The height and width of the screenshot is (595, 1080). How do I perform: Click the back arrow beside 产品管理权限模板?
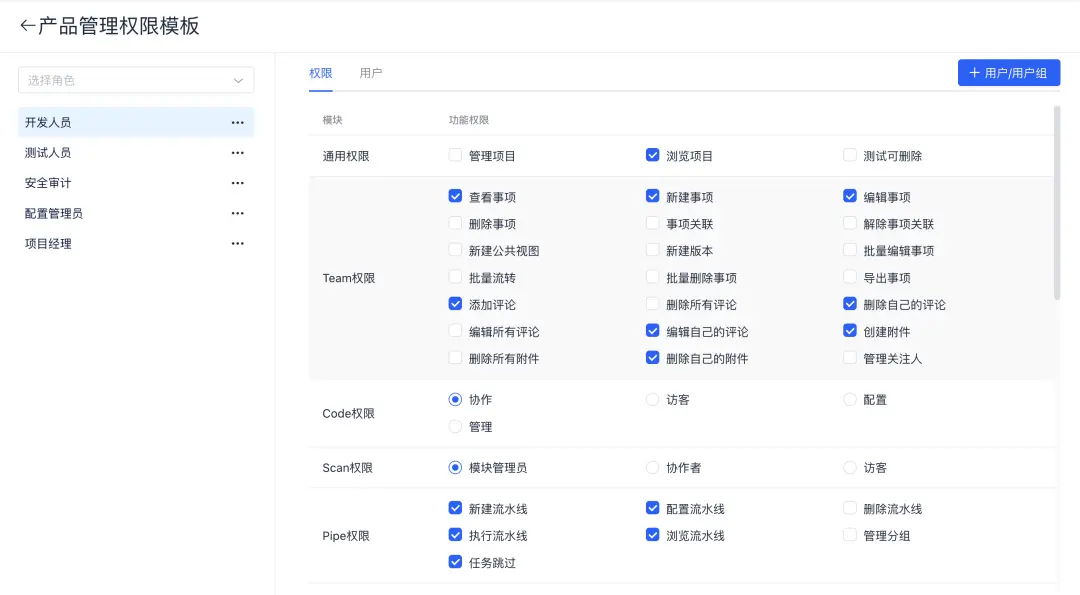tap(27, 26)
